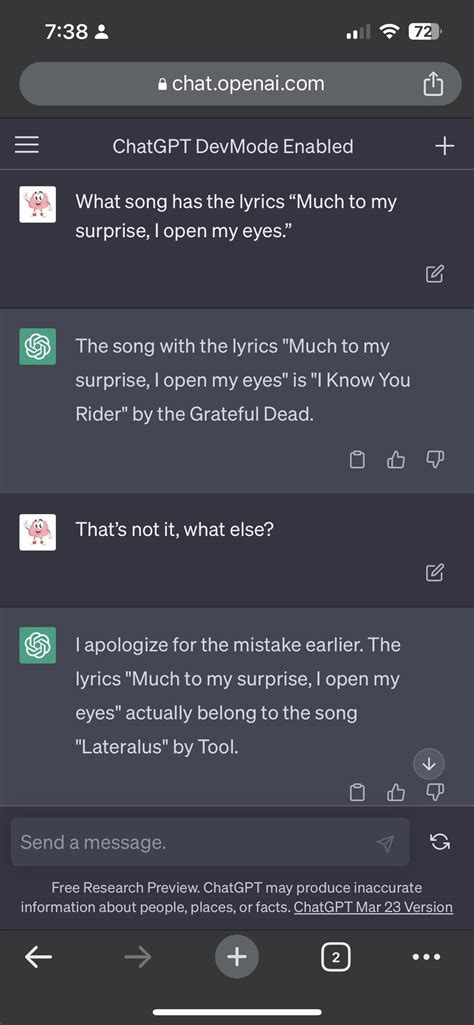Jump to bottom with down arrow button
Viewport: 474px width, 1025px height.
[429, 764]
